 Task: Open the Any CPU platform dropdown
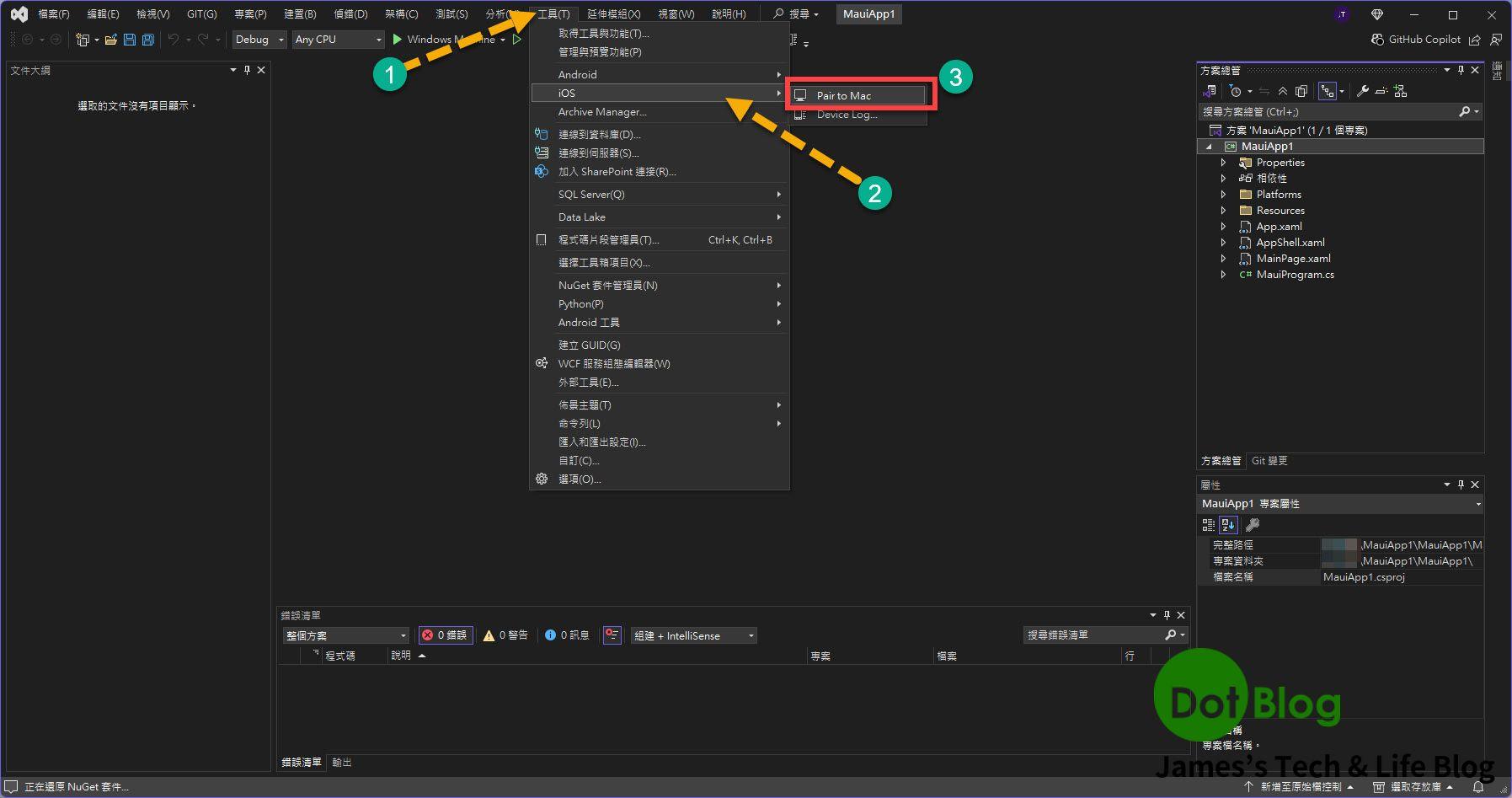[x=339, y=40]
